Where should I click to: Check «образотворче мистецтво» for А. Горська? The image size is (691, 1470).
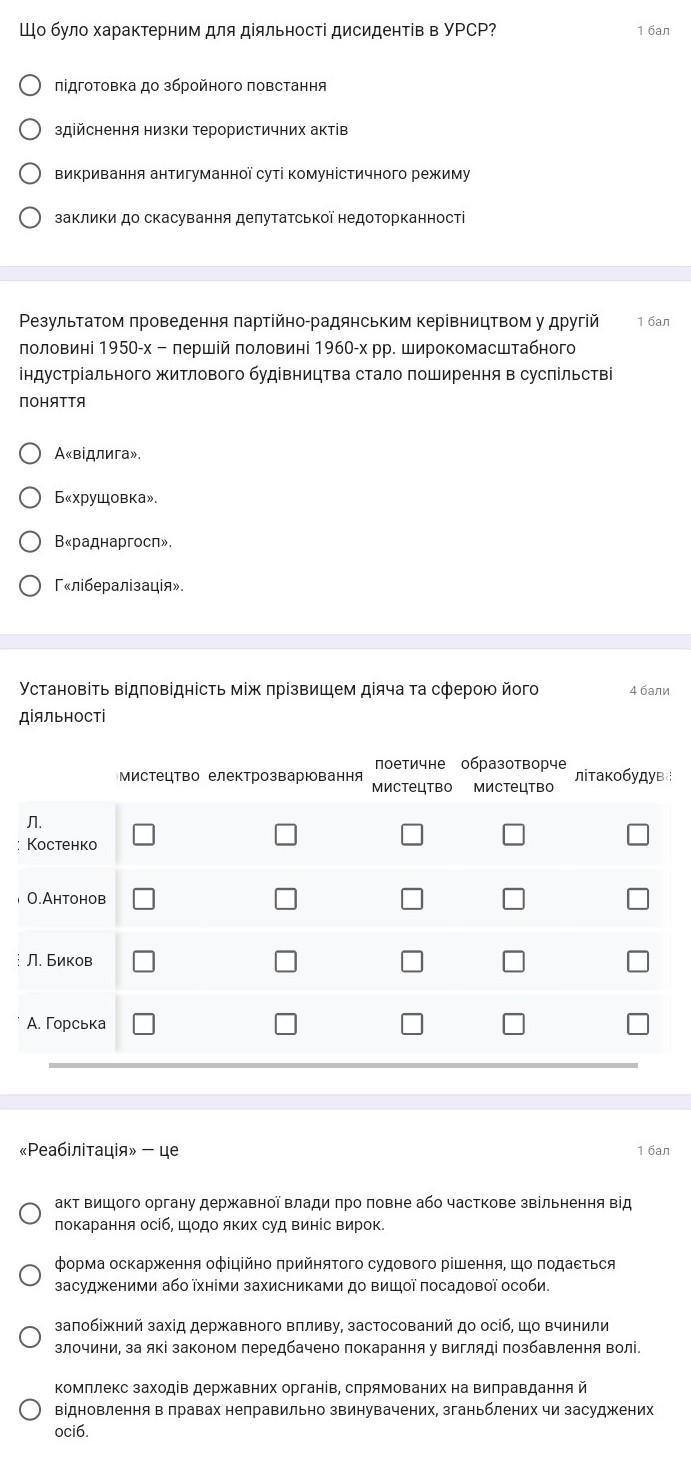tap(513, 1024)
